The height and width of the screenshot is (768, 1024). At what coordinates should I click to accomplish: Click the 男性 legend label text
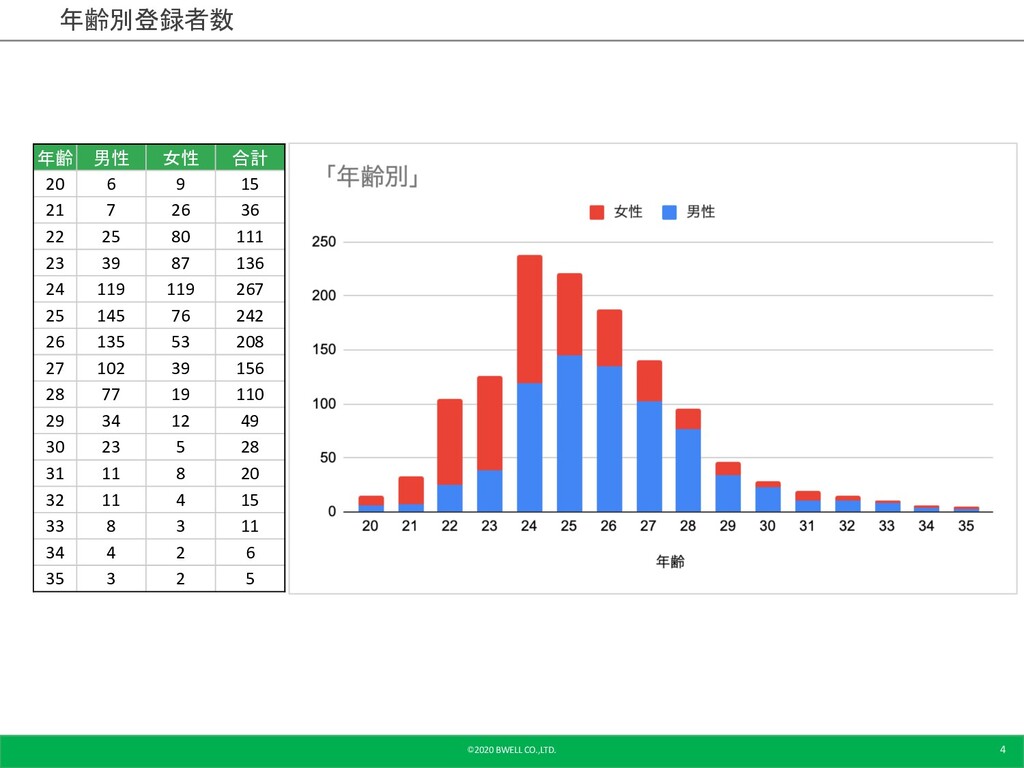coord(701,212)
